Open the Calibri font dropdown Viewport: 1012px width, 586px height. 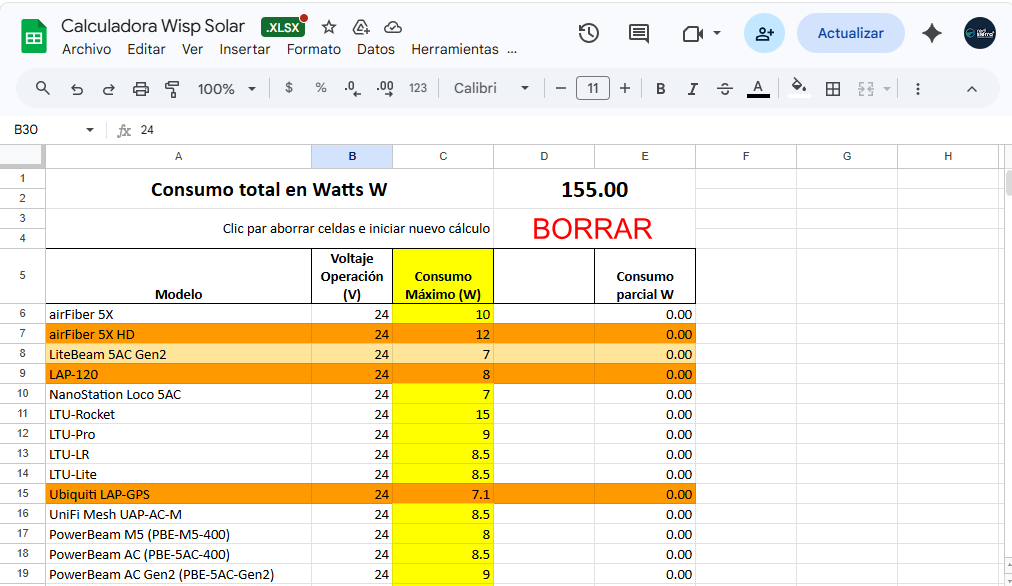tap(491, 88)
